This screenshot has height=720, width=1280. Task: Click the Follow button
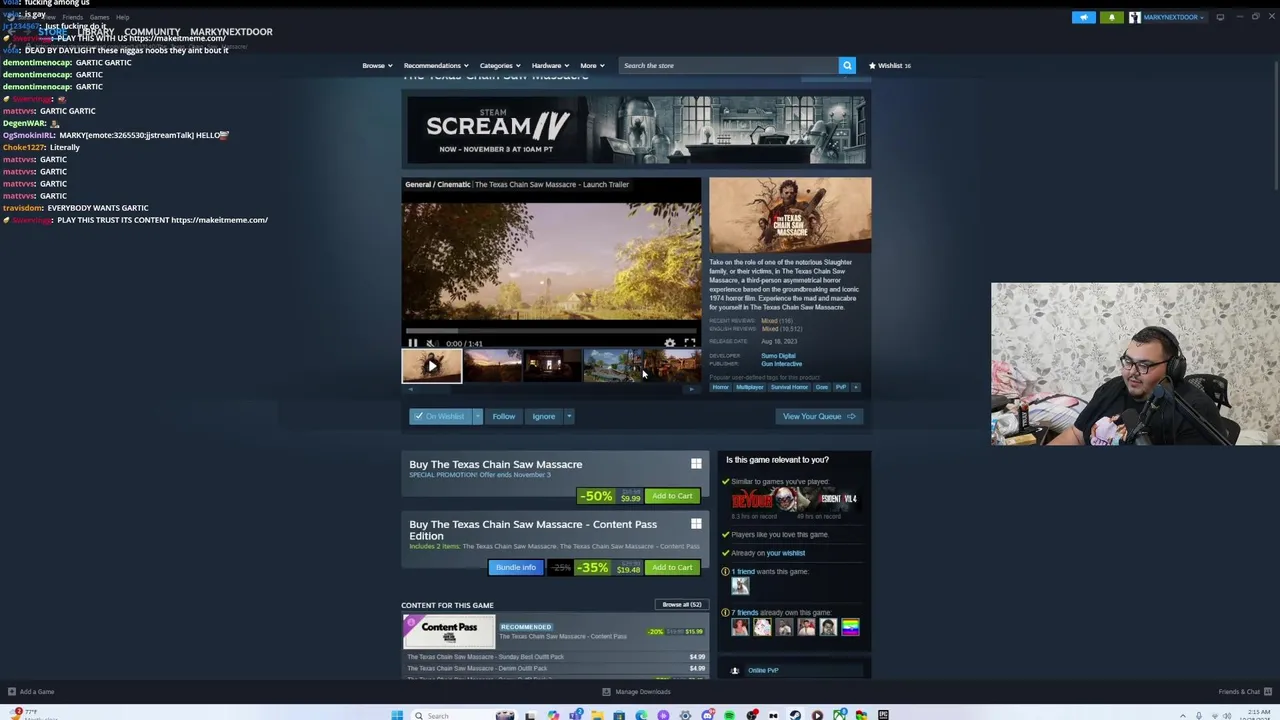[x=503, y=416]
